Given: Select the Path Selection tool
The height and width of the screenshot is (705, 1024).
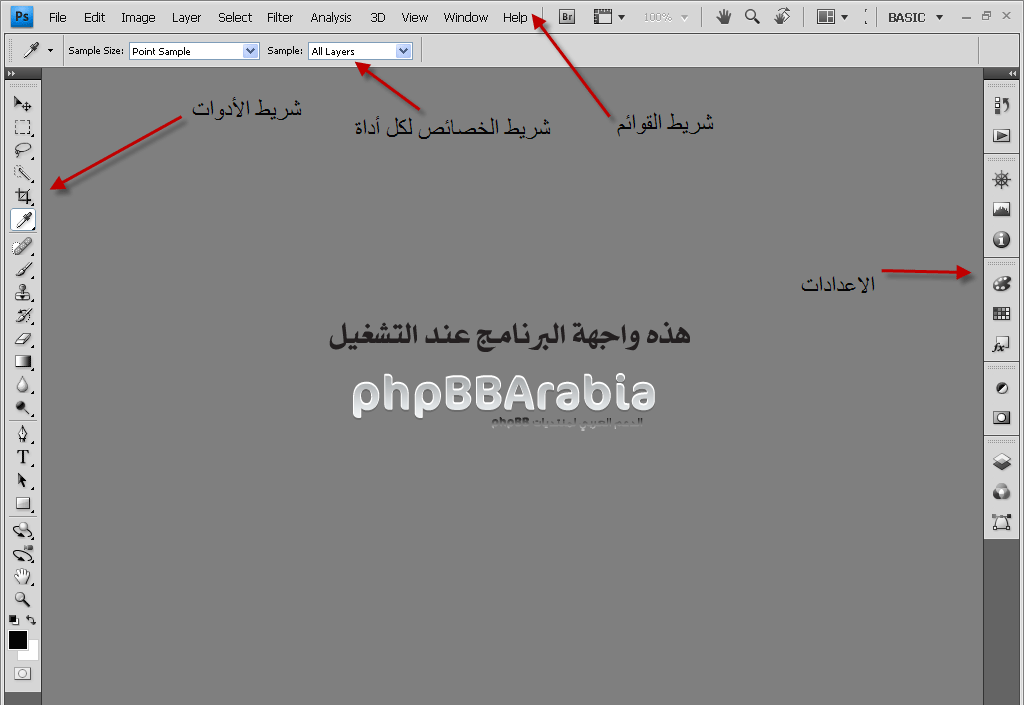Looking at the screenshot, I should (x=23, y=480).
